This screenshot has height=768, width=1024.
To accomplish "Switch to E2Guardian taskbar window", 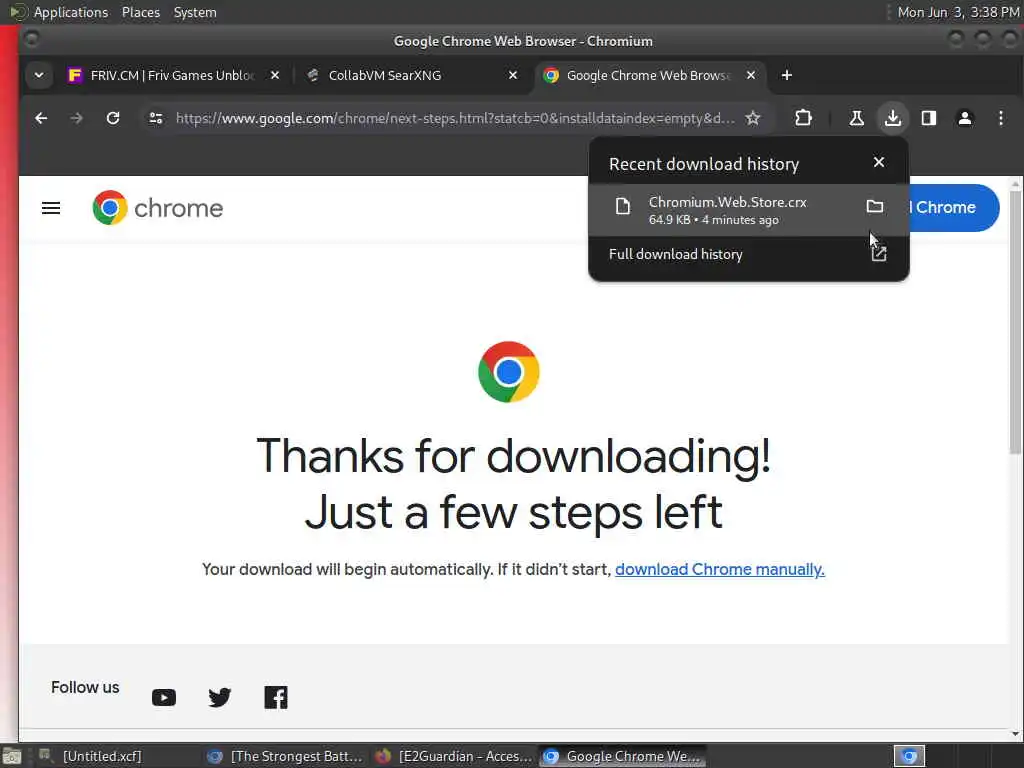I will (456, 756).
